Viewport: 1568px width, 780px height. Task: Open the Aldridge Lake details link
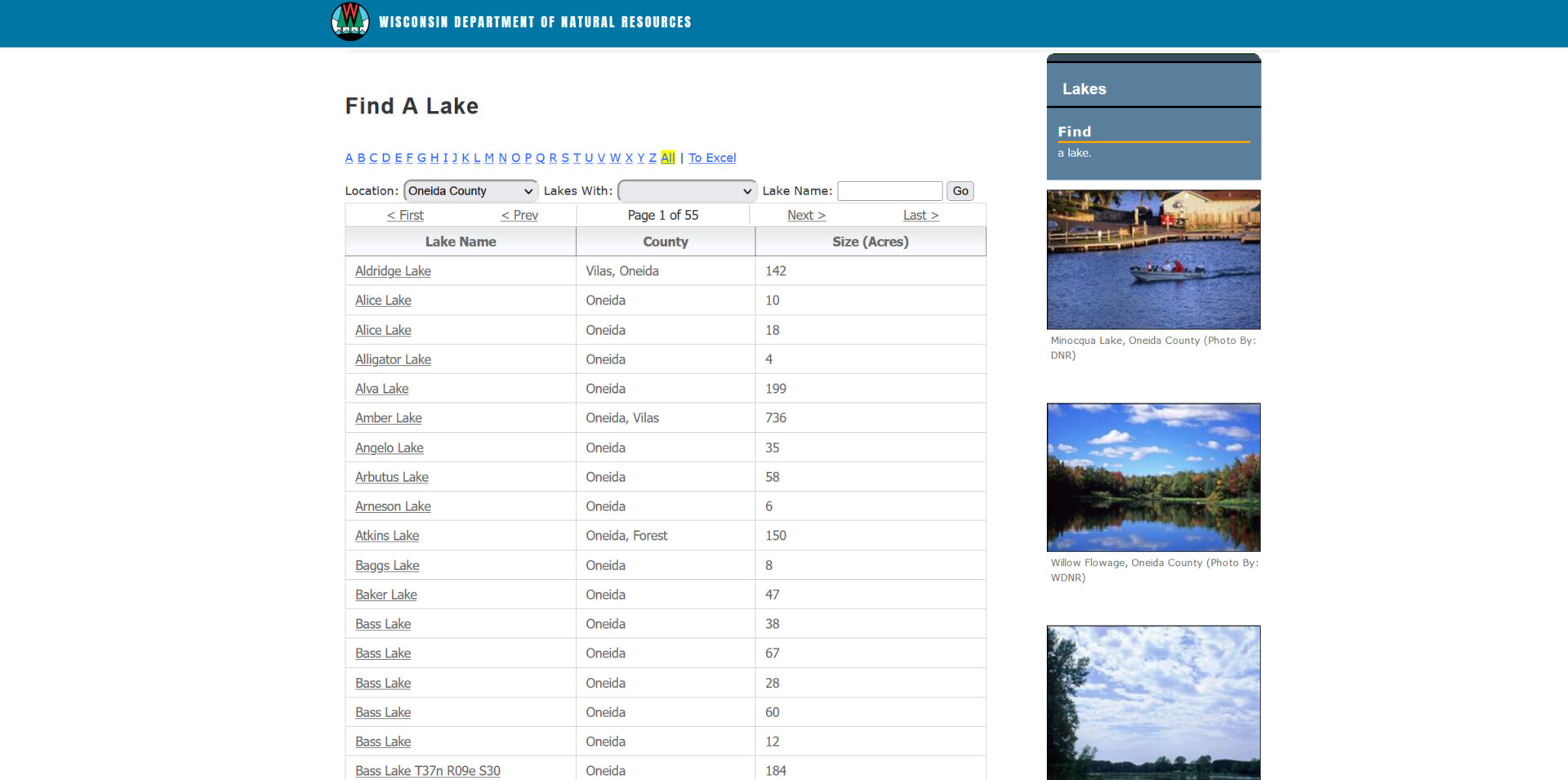click(393, 271)
